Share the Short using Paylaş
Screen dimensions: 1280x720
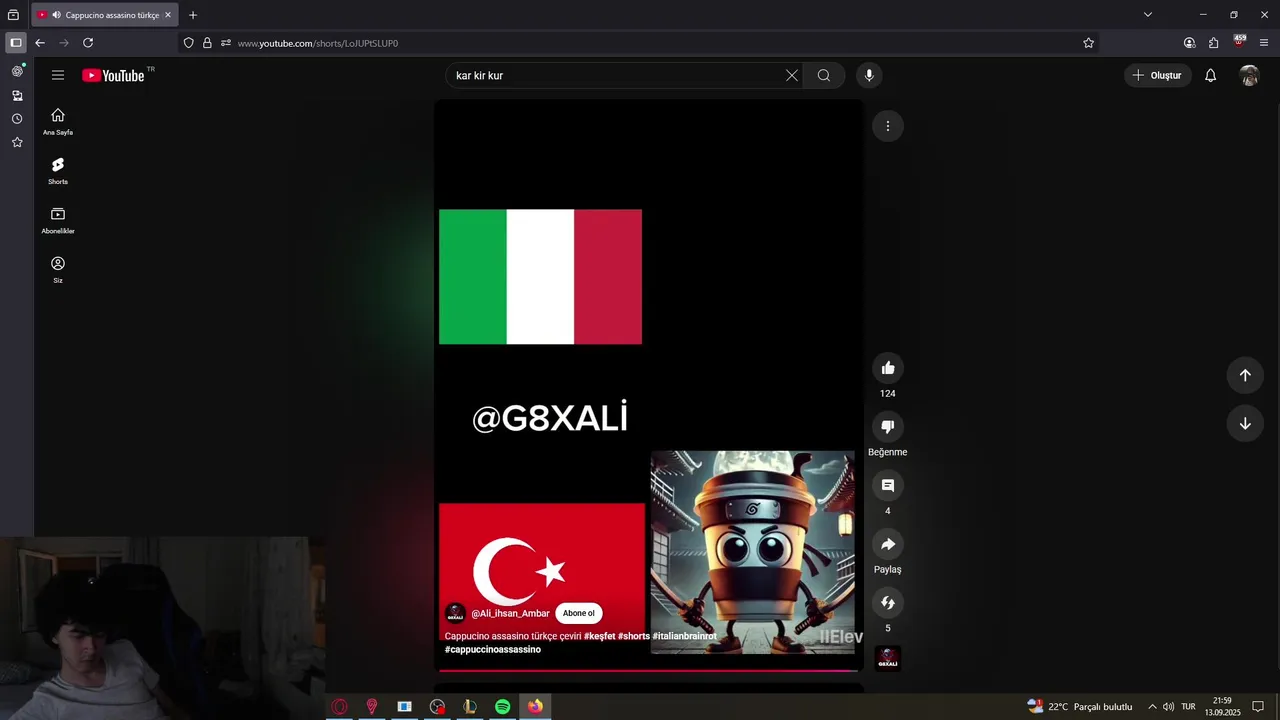point(887,544)
